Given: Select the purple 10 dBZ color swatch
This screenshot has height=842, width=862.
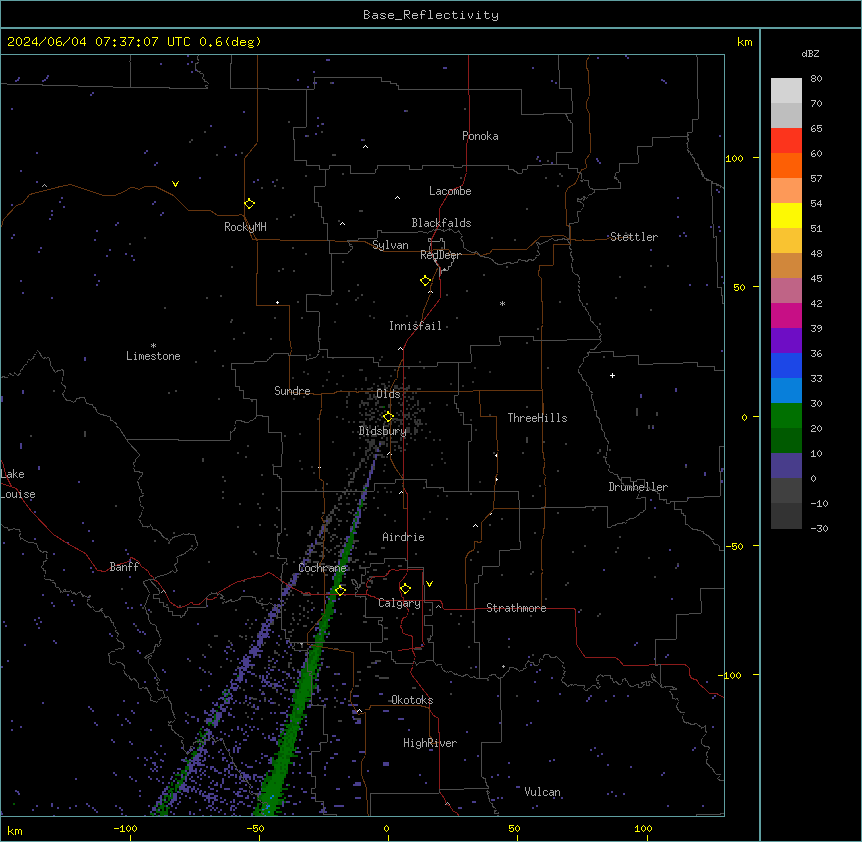Looking at the screenshot, I should [786, 466].
